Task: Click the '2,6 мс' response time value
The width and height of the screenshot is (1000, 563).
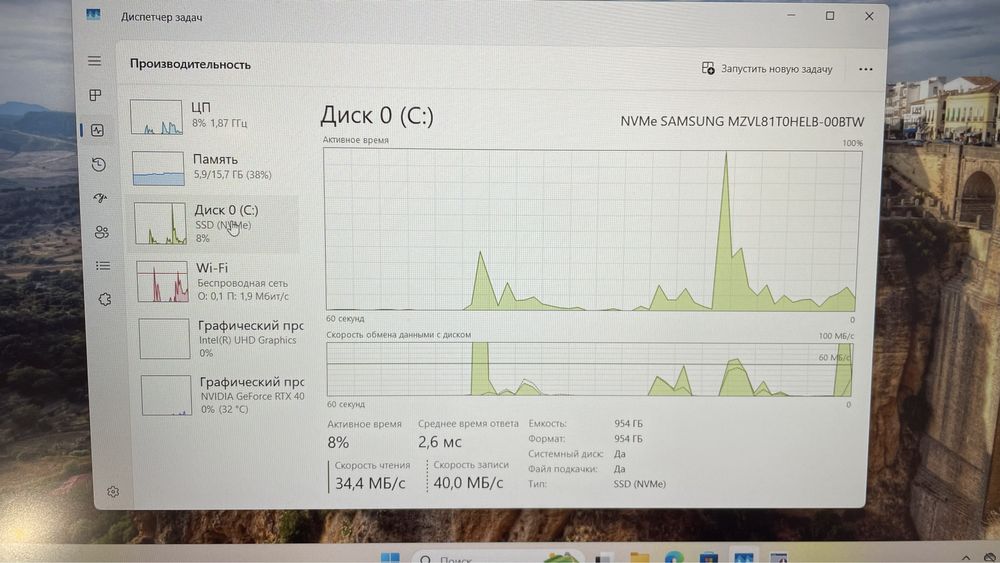Action: click(439, 441)
